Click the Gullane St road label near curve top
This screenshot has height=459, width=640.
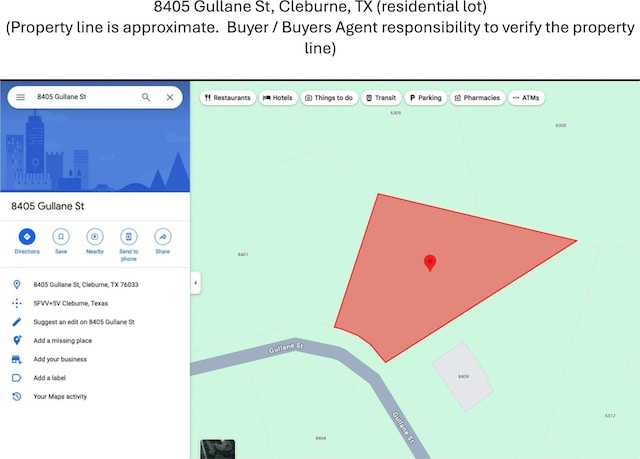[286, 348]
